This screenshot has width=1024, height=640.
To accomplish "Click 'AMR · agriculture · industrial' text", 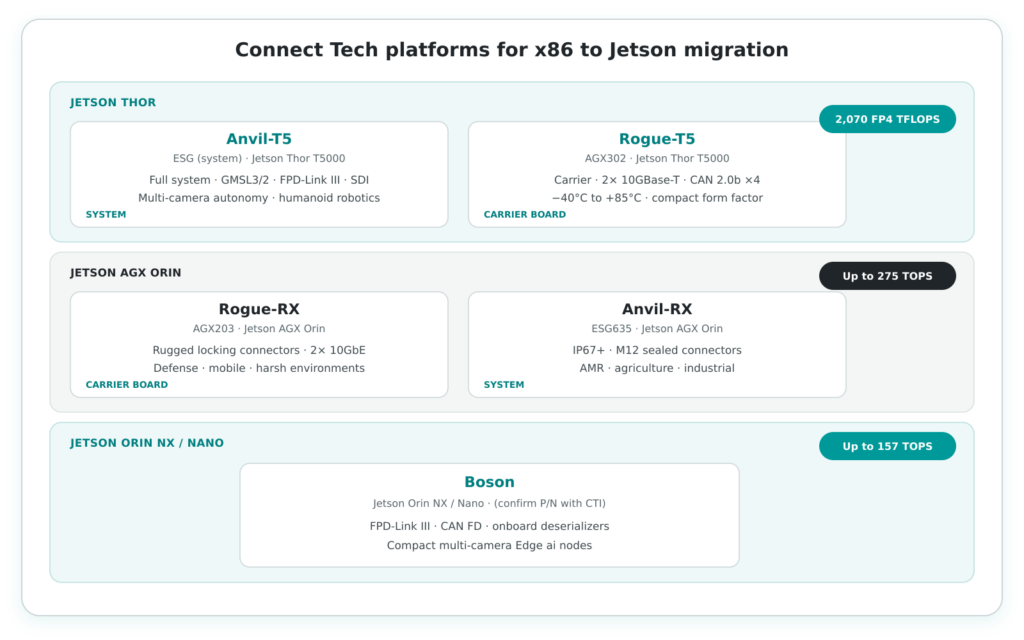I will coord(657,368).
